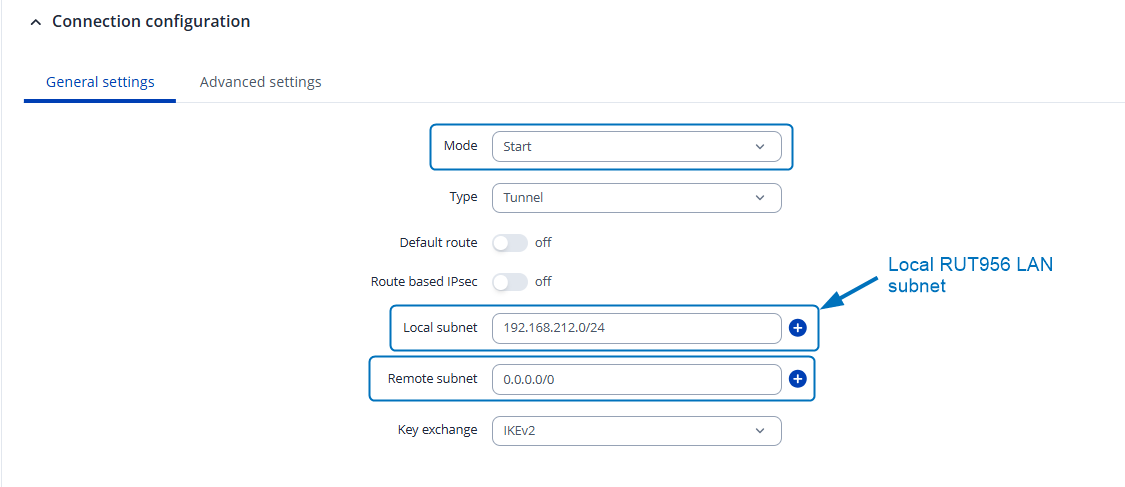Collapse the Connection configuration section chevron

tap(36, 22)
